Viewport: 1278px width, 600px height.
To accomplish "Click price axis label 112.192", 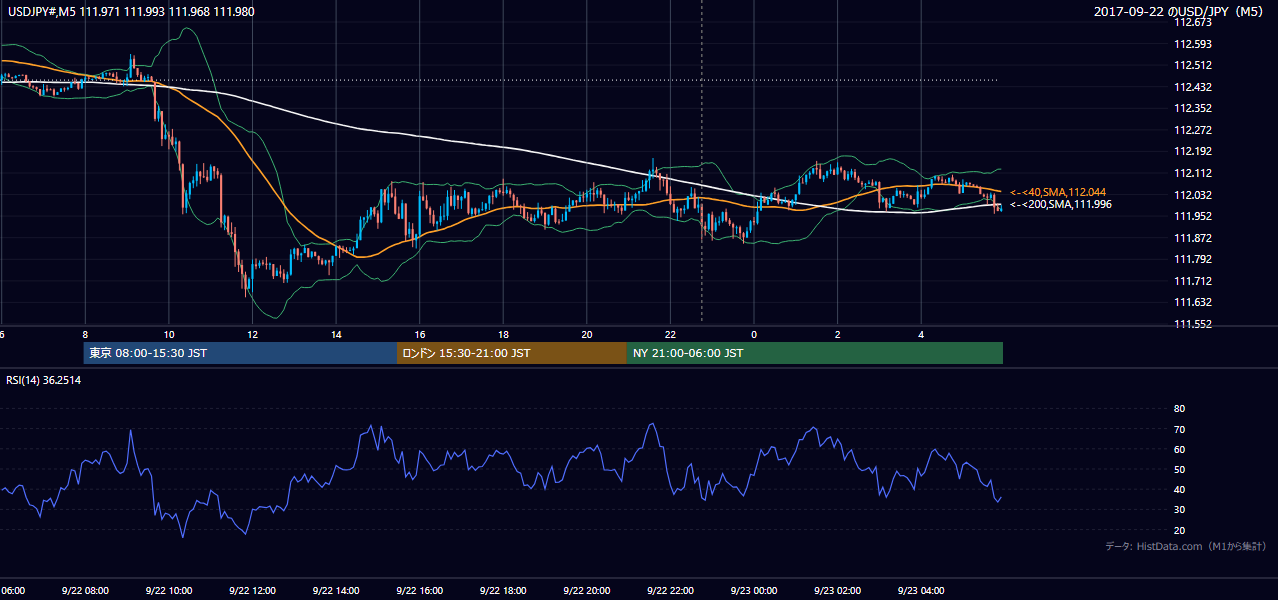I will click(x=1193, y=151).
